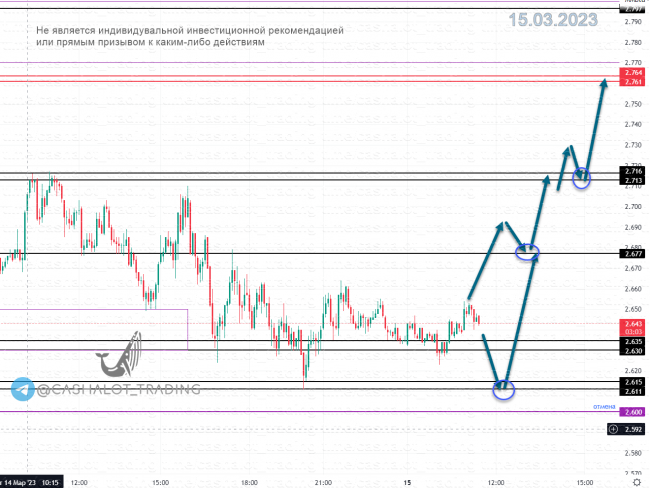This screenshot has width=650, height=488.
Task: Click the 2.660 price scale tick
Action: pyautogui.click(x=633, y=289)
